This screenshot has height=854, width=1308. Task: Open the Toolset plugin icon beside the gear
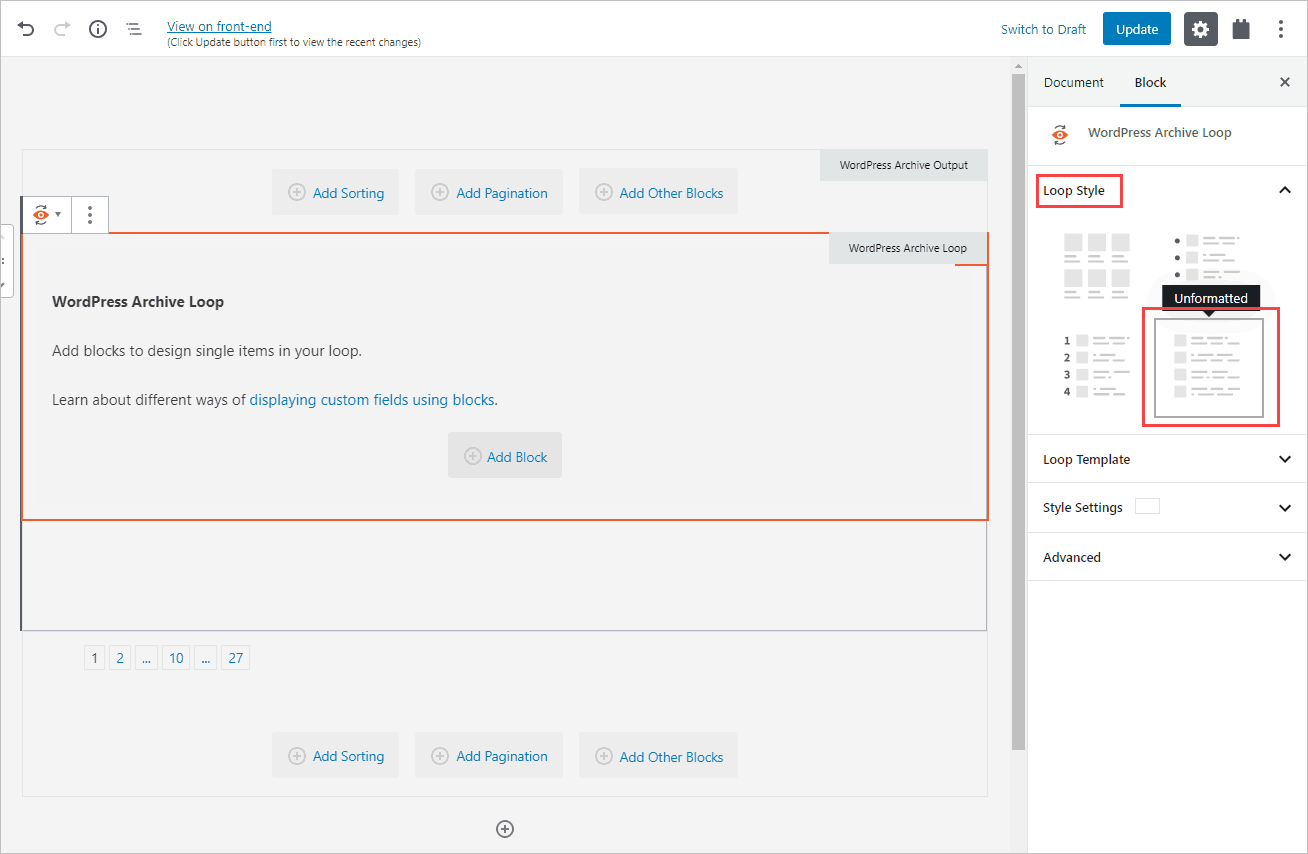coord(1241,29)
